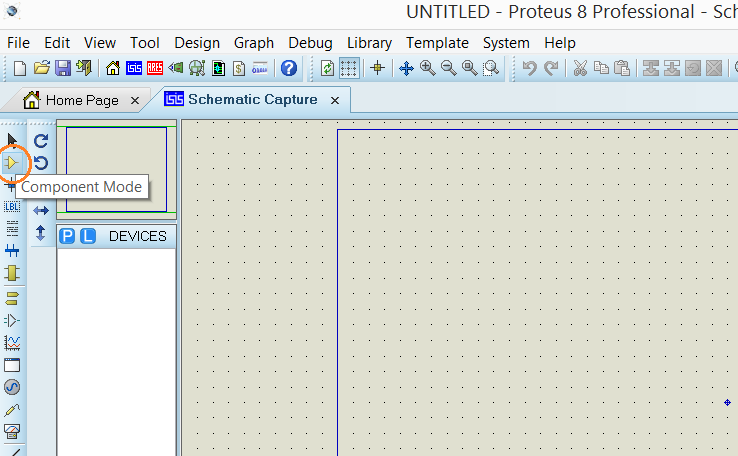
Task: Click the DEVICES header label
Action: coord(137,236)
